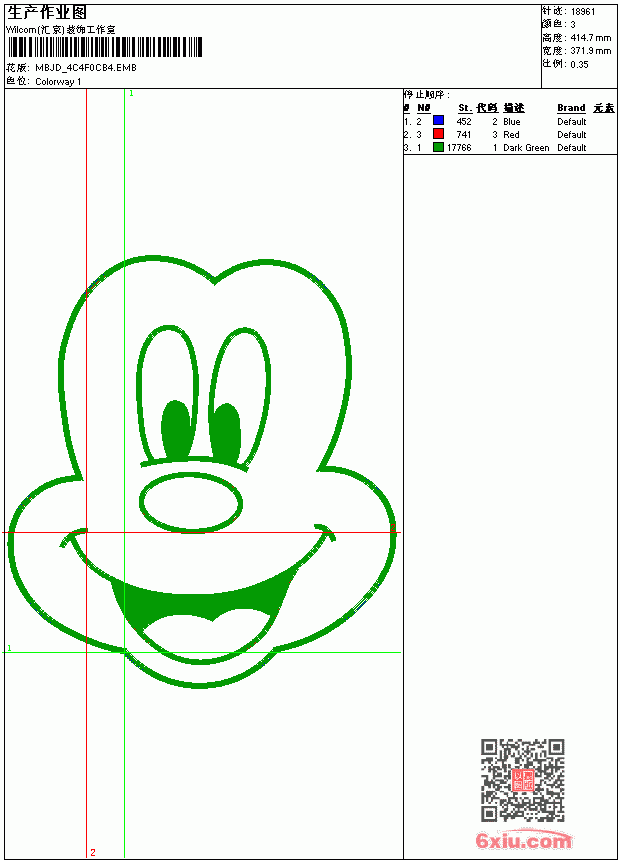Image resolution: width=620 pixels, height=860 pixels.
Task: Open the QR code image
Action: [523, 780]
